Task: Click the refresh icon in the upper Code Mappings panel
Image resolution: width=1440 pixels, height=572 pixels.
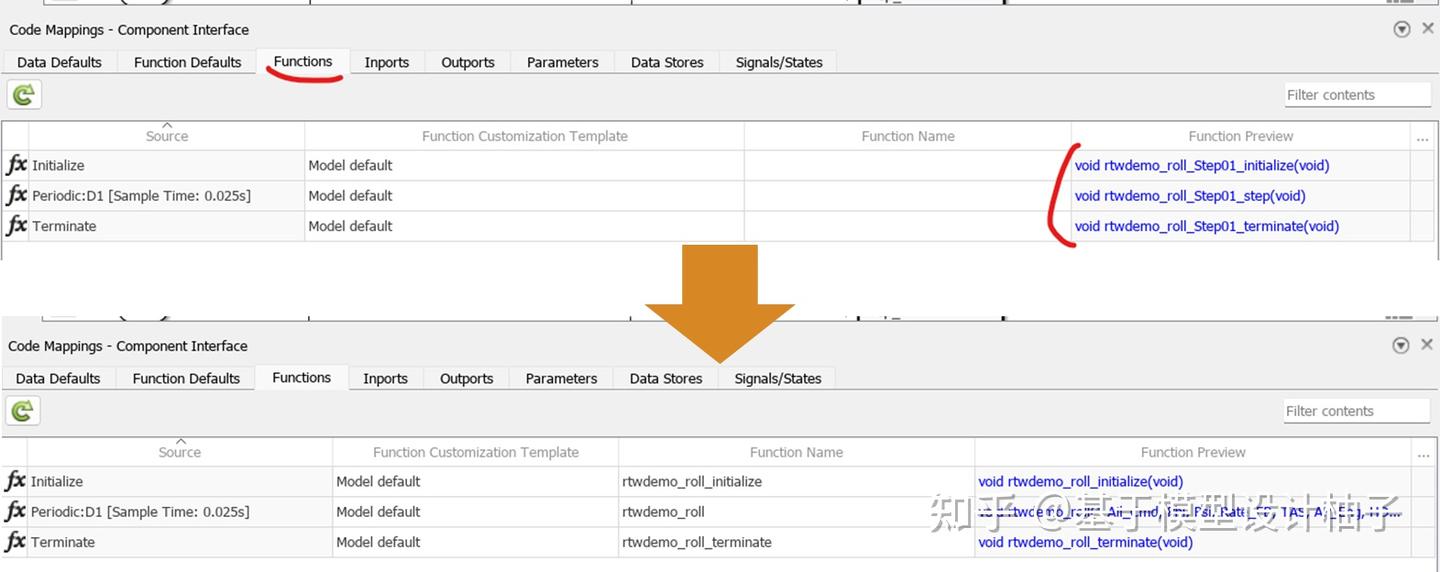Action: click(x=24, y=95)
